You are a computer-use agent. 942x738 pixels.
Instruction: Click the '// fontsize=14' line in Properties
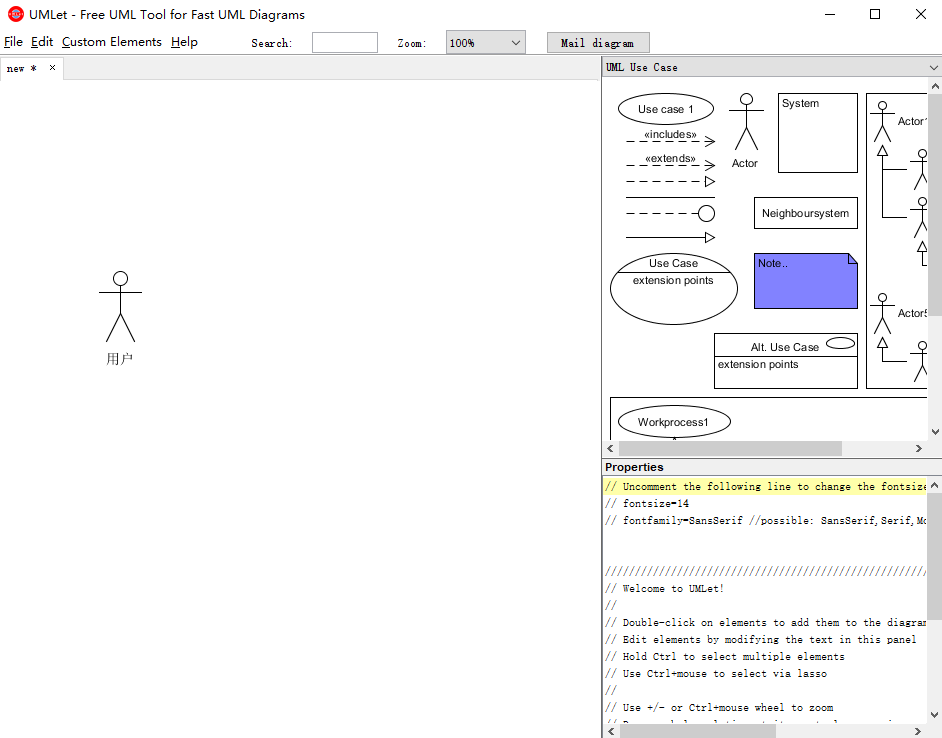click(647, 504)
